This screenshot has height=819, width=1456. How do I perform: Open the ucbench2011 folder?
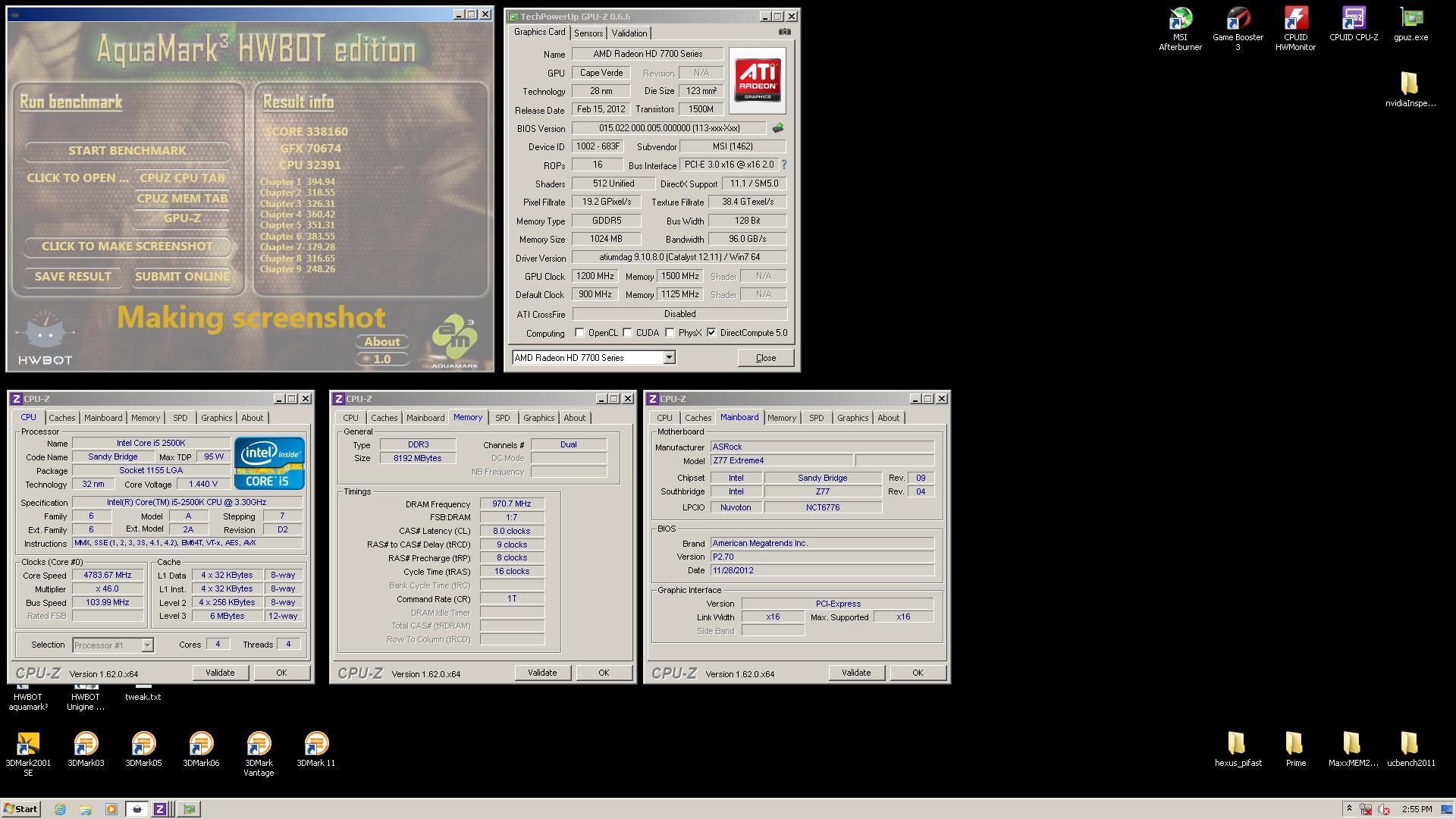pyautogui.click(x=1410, y=749)
